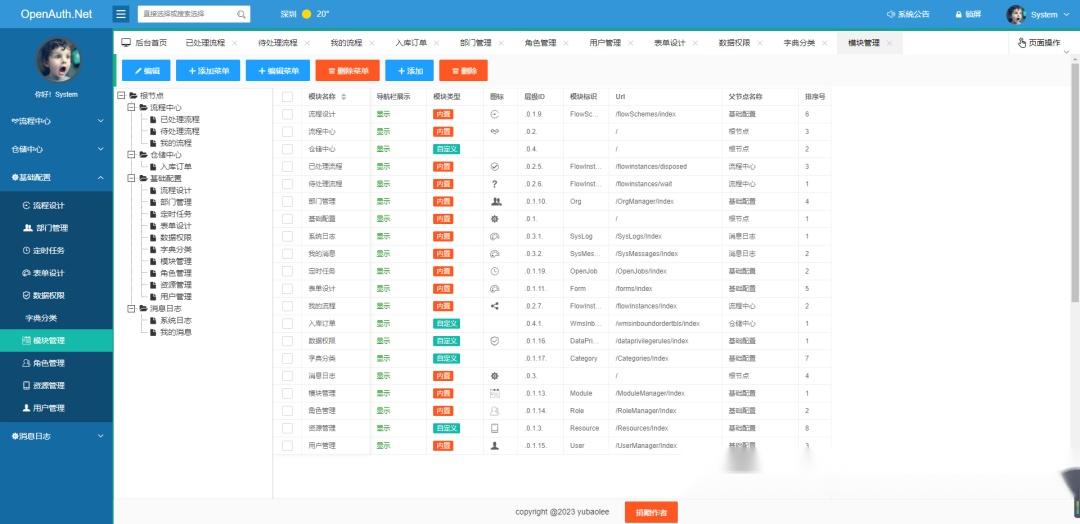Image resolution: width=1080 pixels, height=524 pixels.
Task: Switch to the 角色管理 tab
Action: point(540,43)
